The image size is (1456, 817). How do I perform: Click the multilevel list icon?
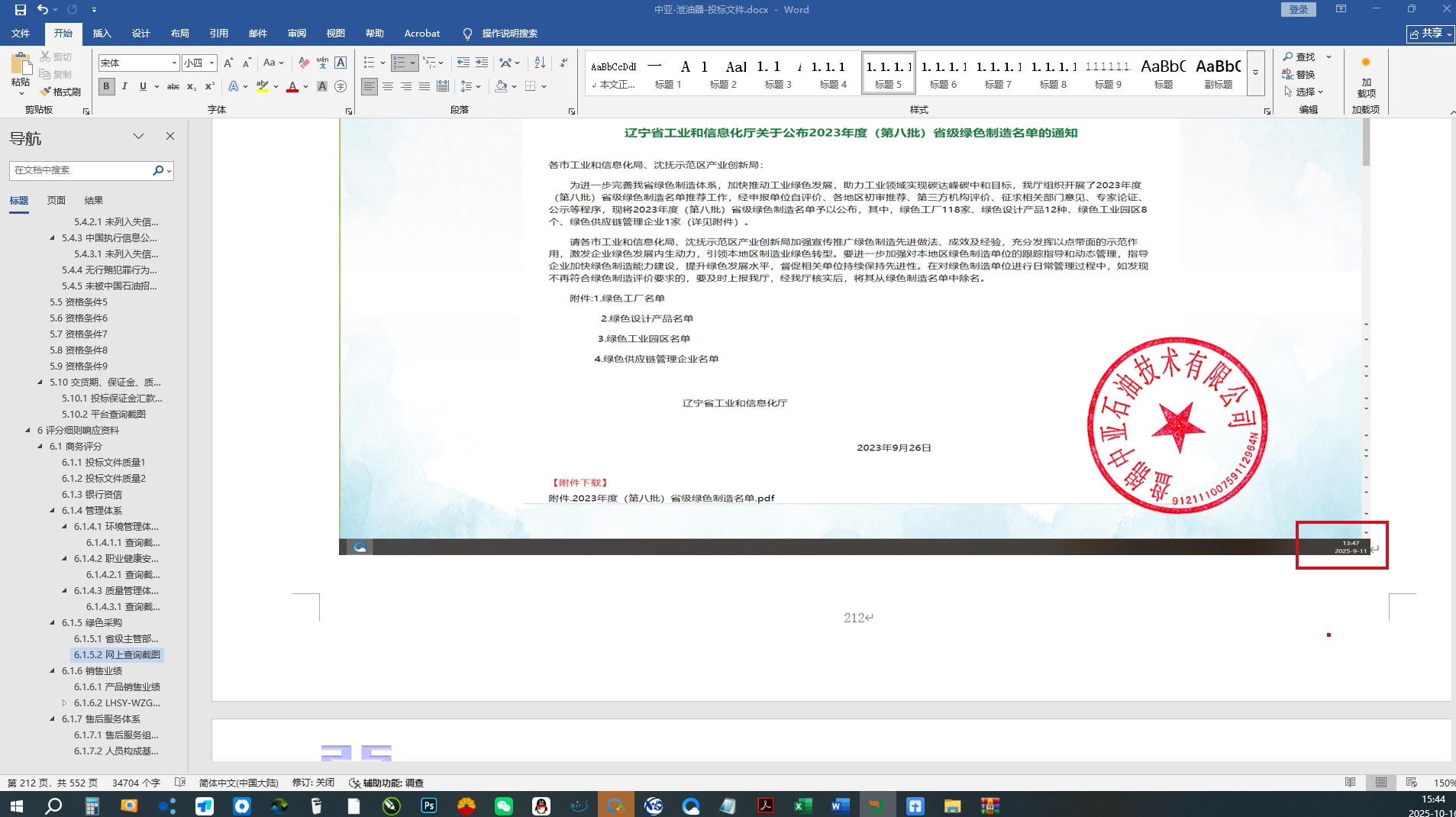430,63
